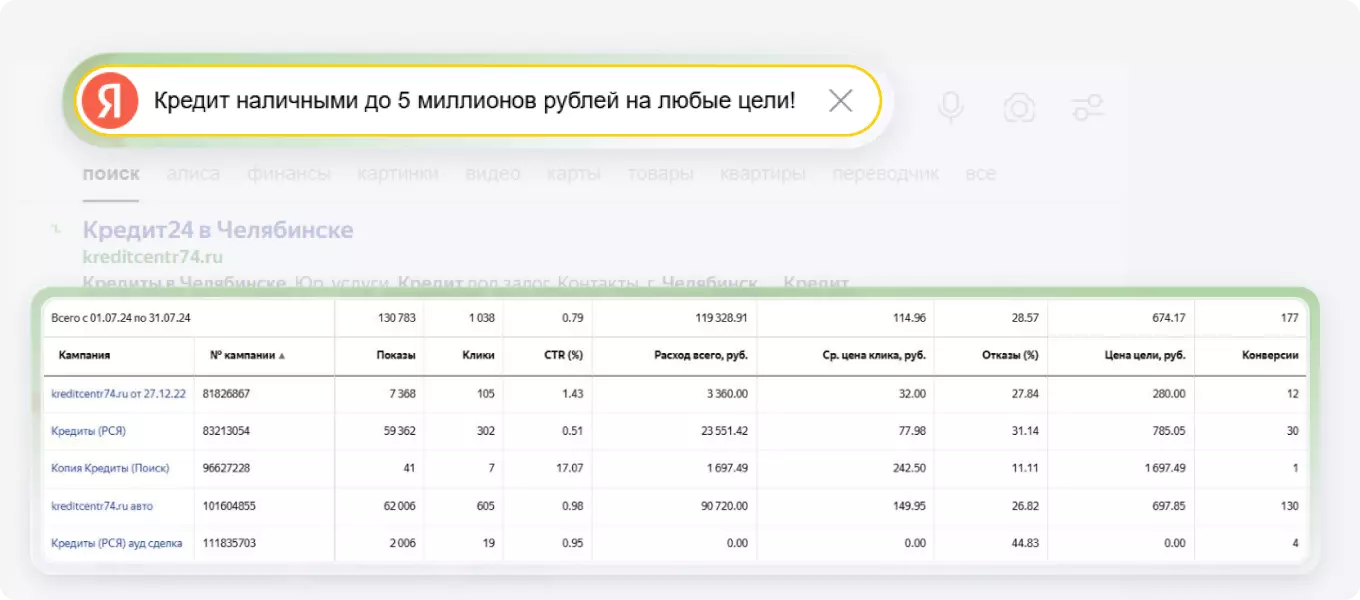This screenshot has height=600, width=1360.
Task: Select the поиск tab
Action: (111, 174)
